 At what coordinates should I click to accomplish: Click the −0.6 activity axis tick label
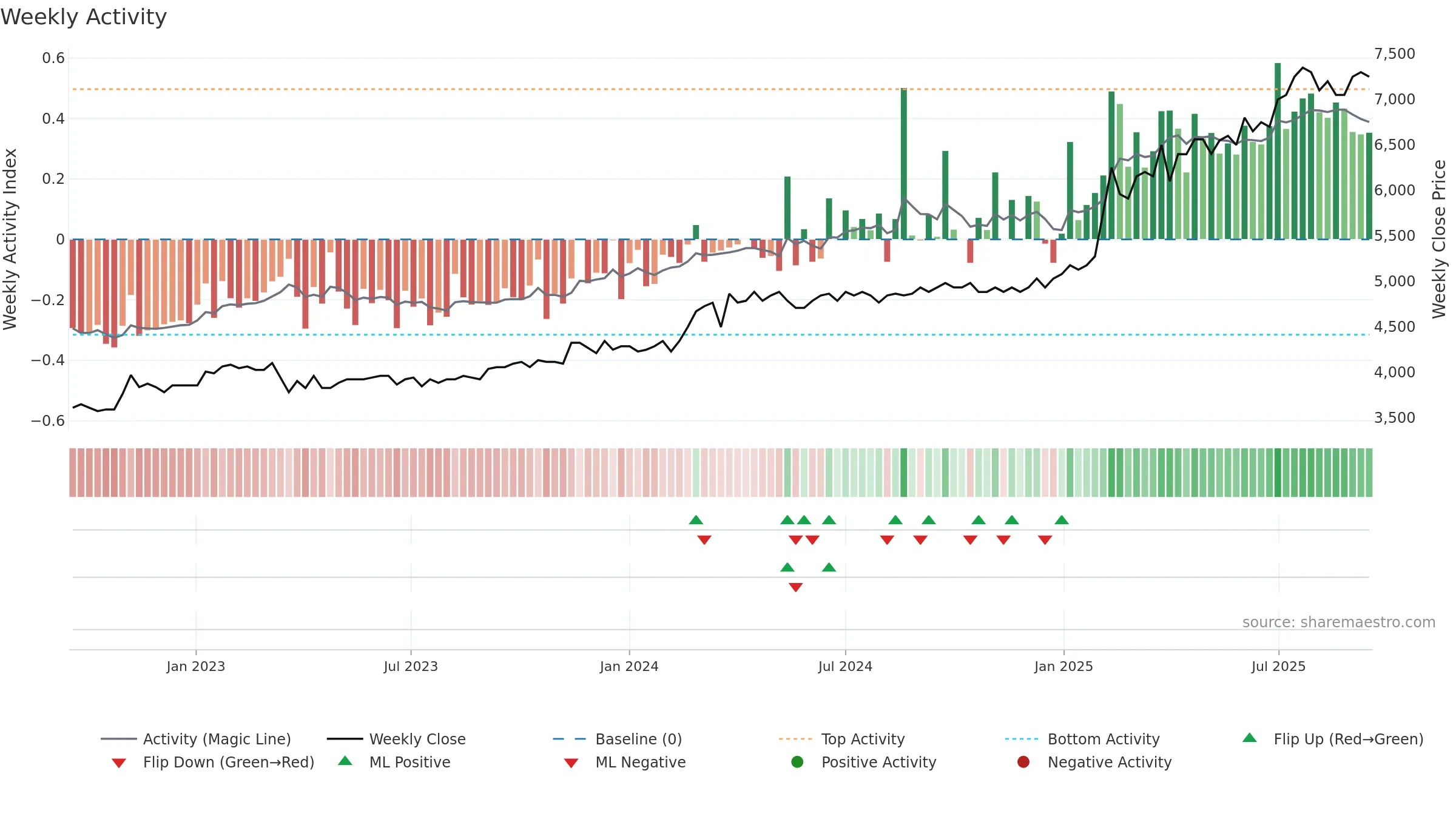[x=48, y=420]
